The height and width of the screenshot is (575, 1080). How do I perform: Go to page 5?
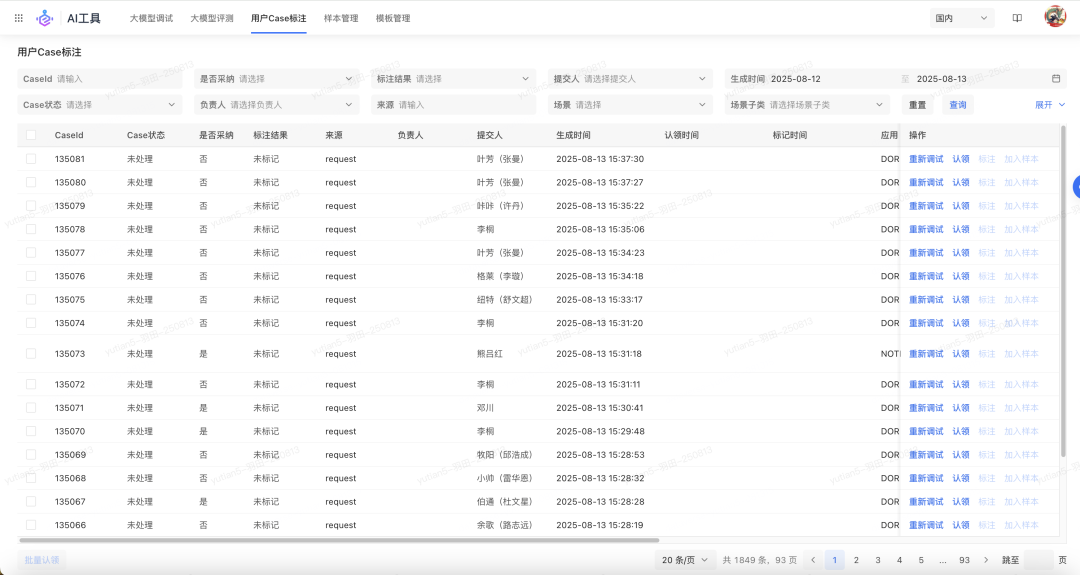[x=921, y=560]
